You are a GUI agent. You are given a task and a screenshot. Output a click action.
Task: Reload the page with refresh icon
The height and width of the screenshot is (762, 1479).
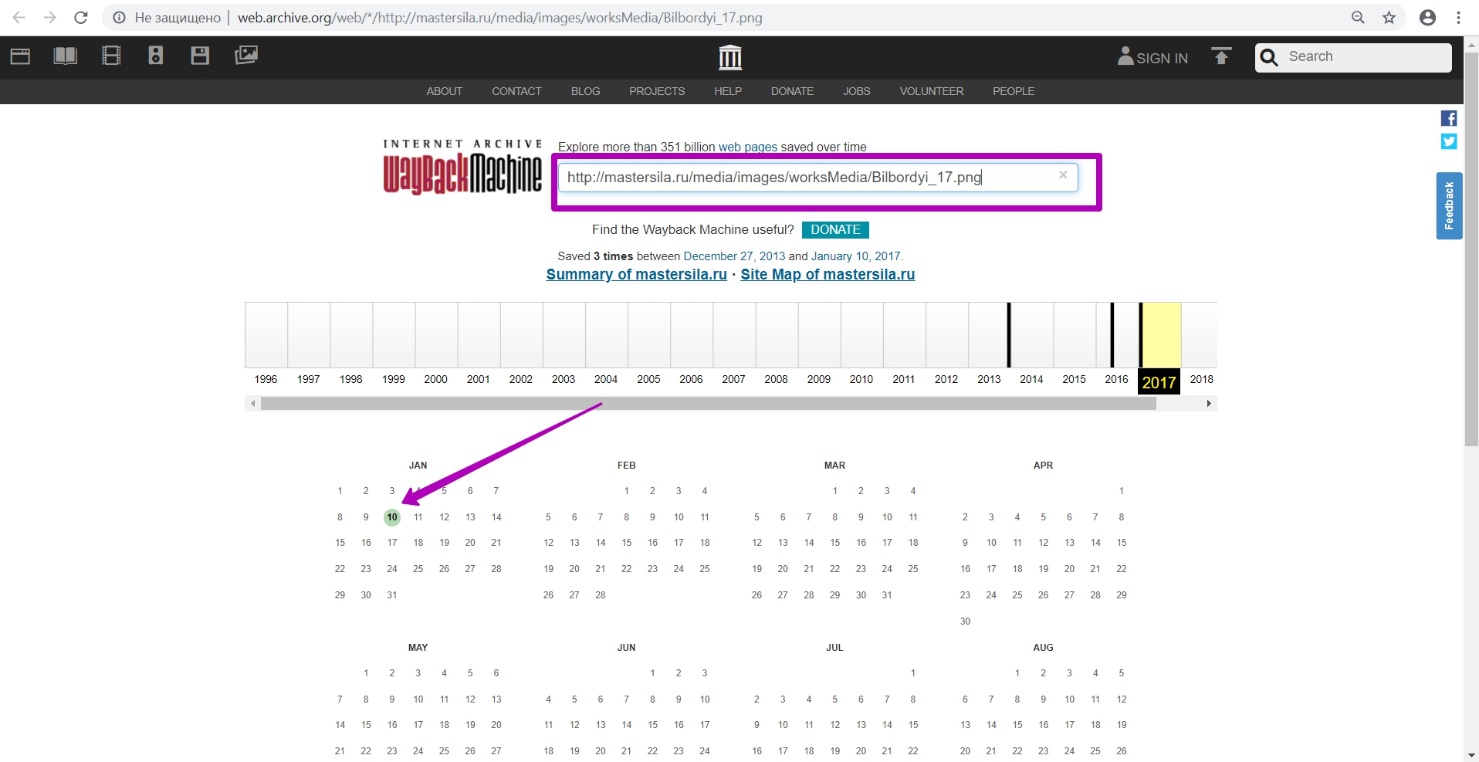[81, 17]
